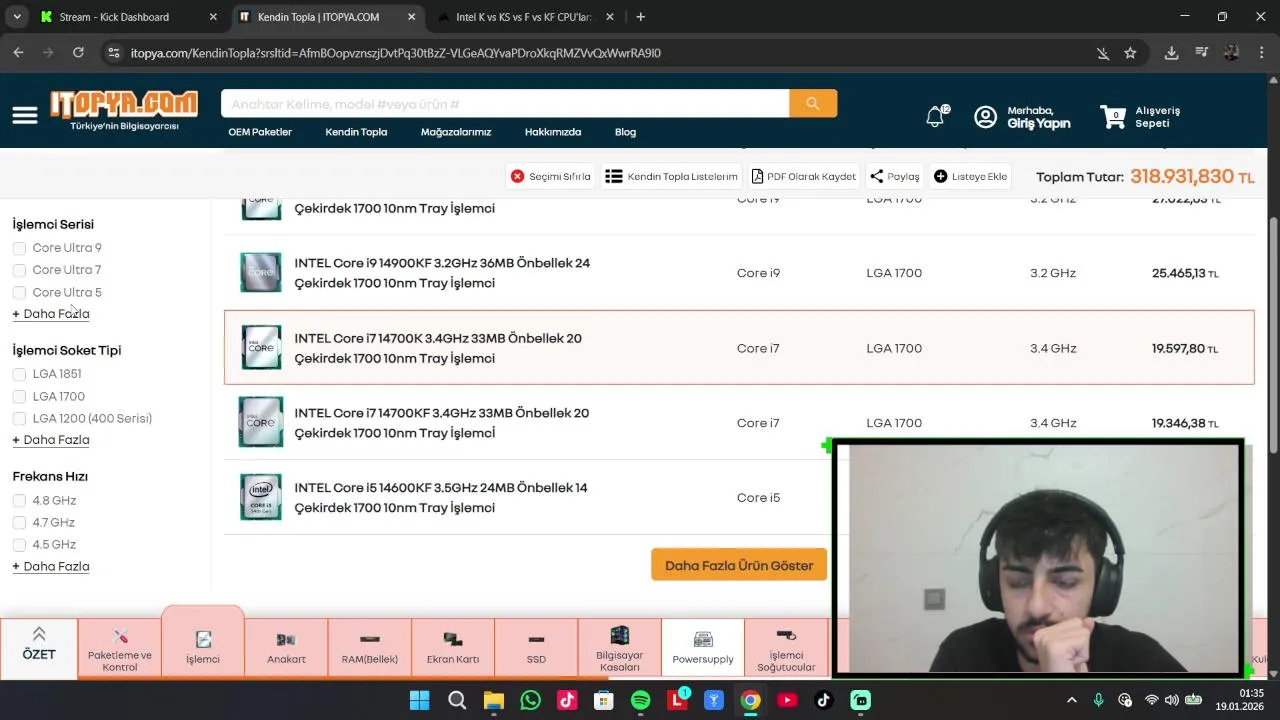Expand the ÖZET summary panel

tap(39, 648)
